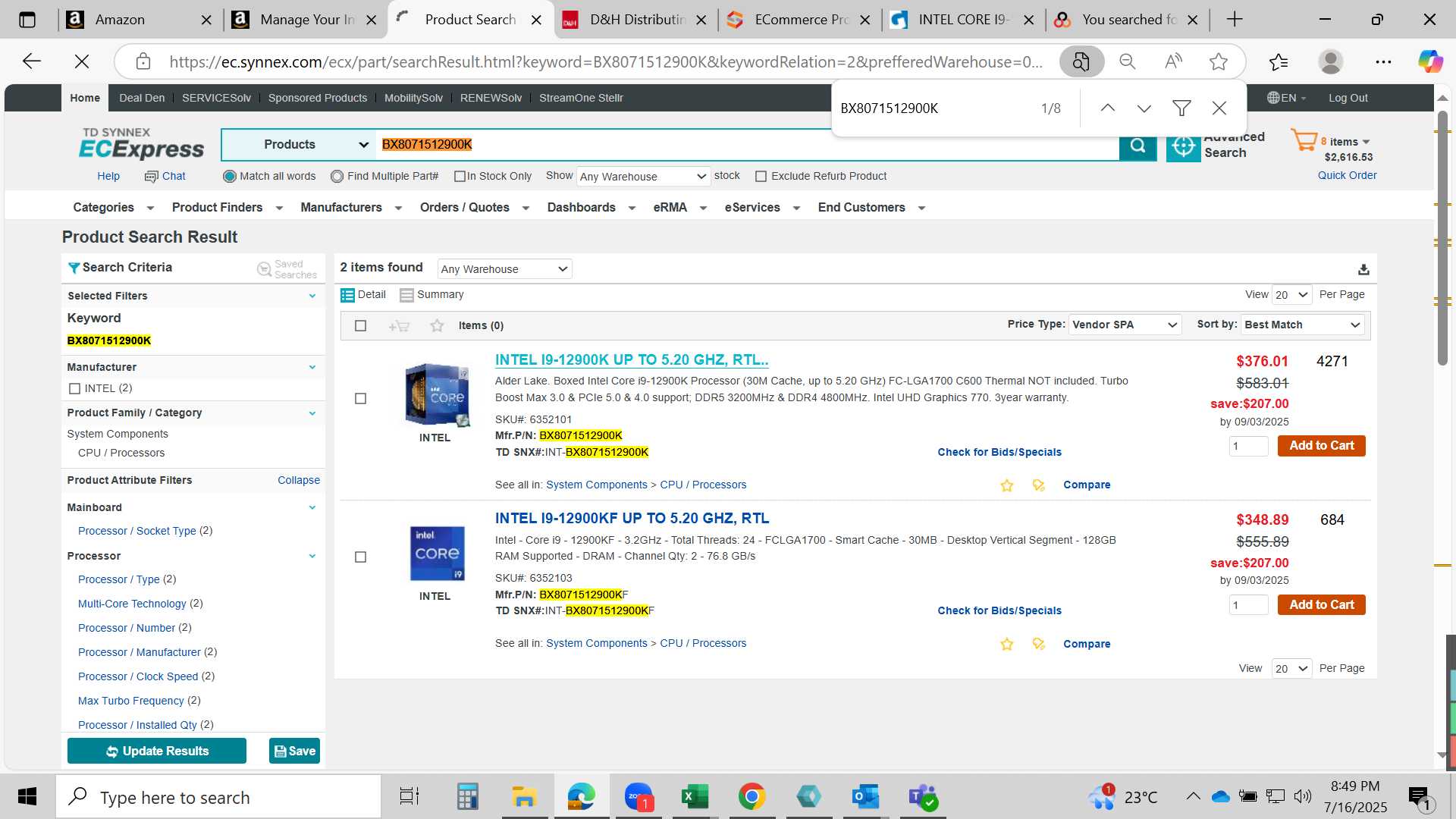Click browser back arrow
This screenshot has width=1456, height=819.
32,61
